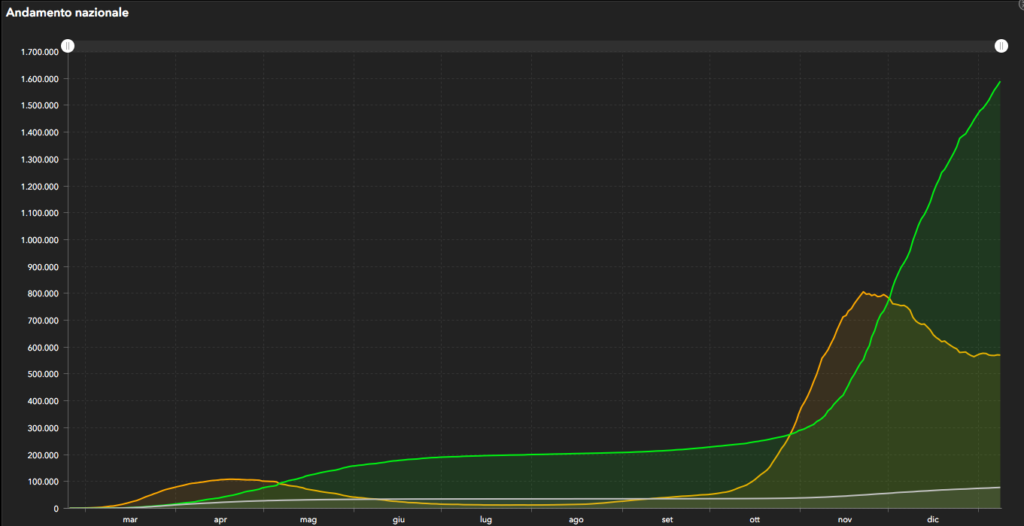1024x526 pixels.
Task: Click the 'Andamento nazionale' chart title
Action: (x=67, y=14)
